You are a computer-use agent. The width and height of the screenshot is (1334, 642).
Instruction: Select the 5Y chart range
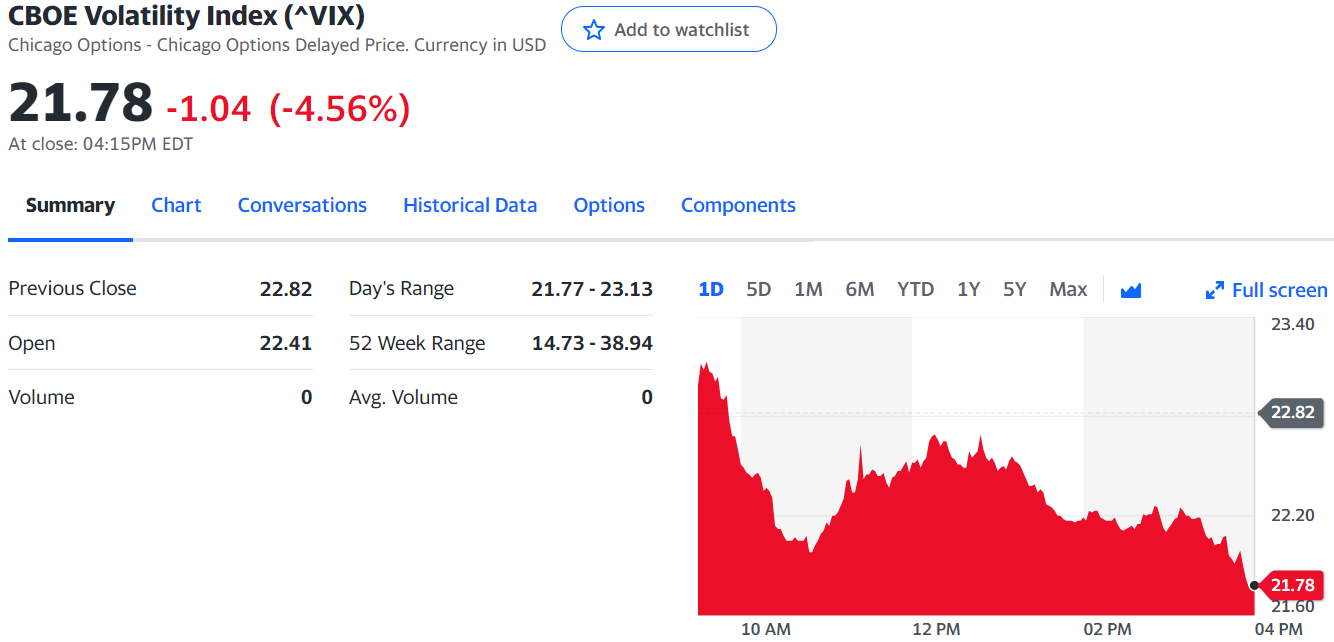pos(1015,289)
